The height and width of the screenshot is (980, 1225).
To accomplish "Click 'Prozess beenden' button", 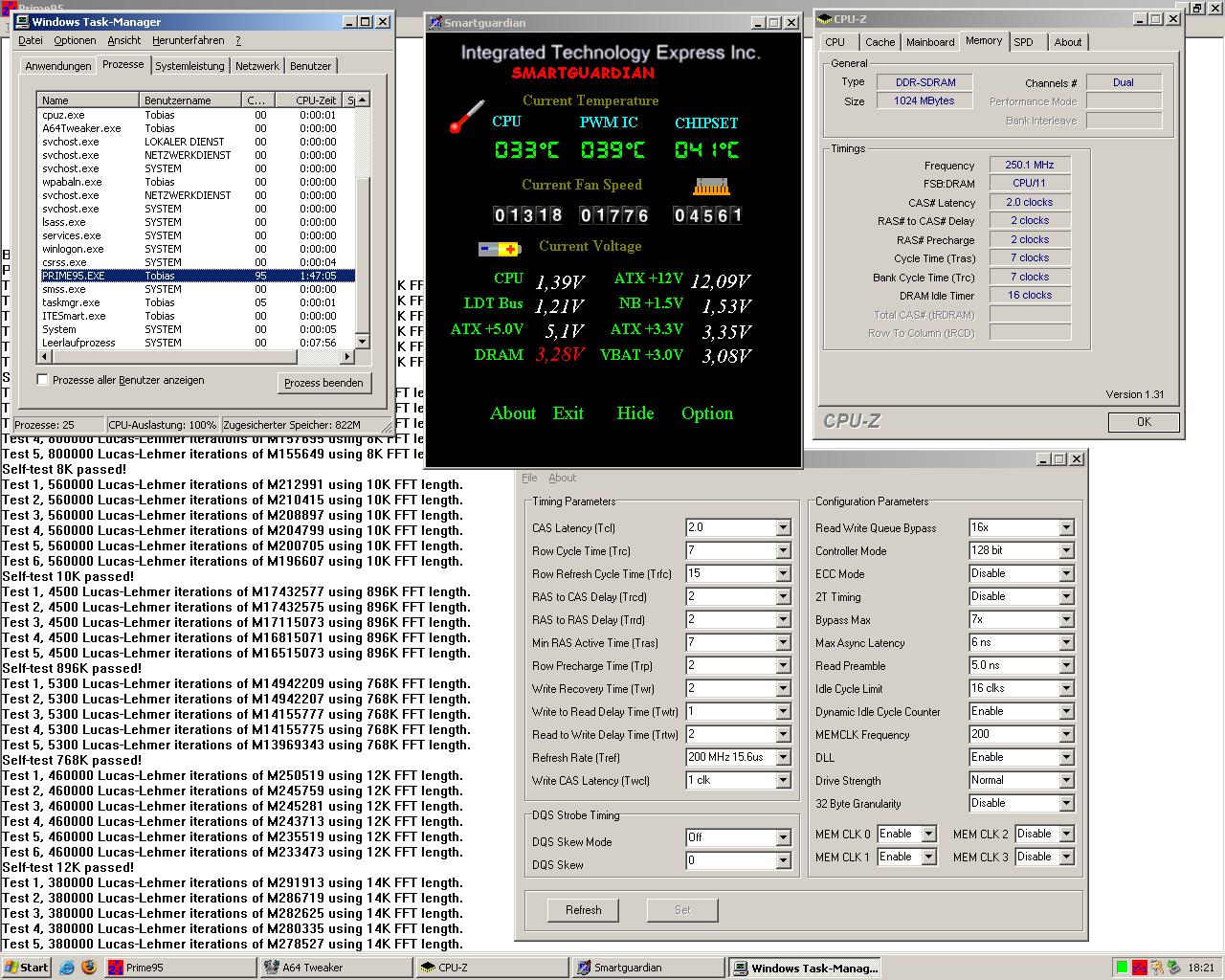I will (x=323, y=383).
